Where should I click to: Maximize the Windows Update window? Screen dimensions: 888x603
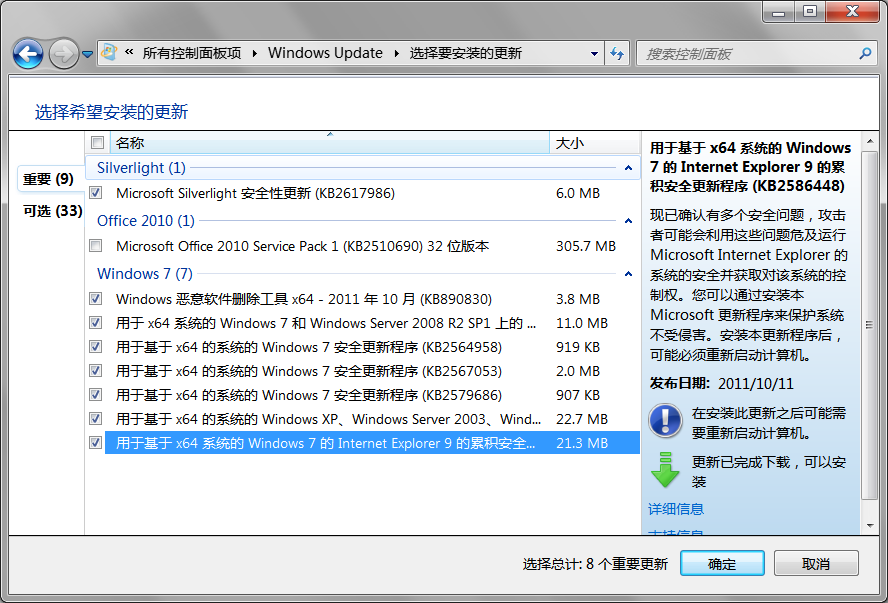pos(810,11)
